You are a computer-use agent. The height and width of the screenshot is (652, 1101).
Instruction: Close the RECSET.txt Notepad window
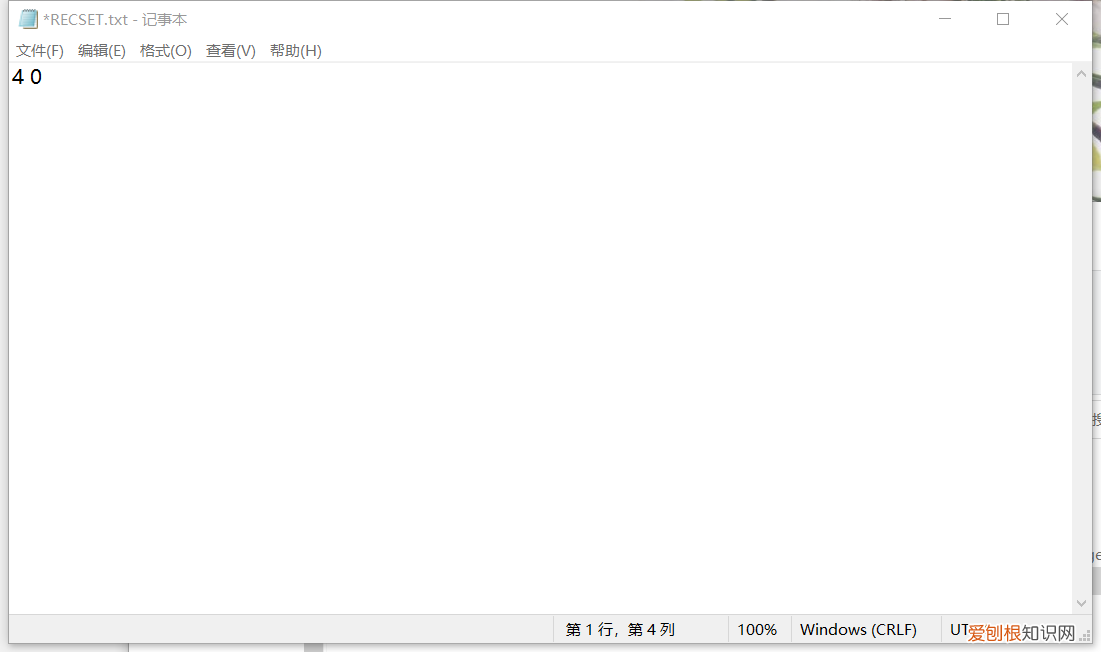(x=1062, y=19)
